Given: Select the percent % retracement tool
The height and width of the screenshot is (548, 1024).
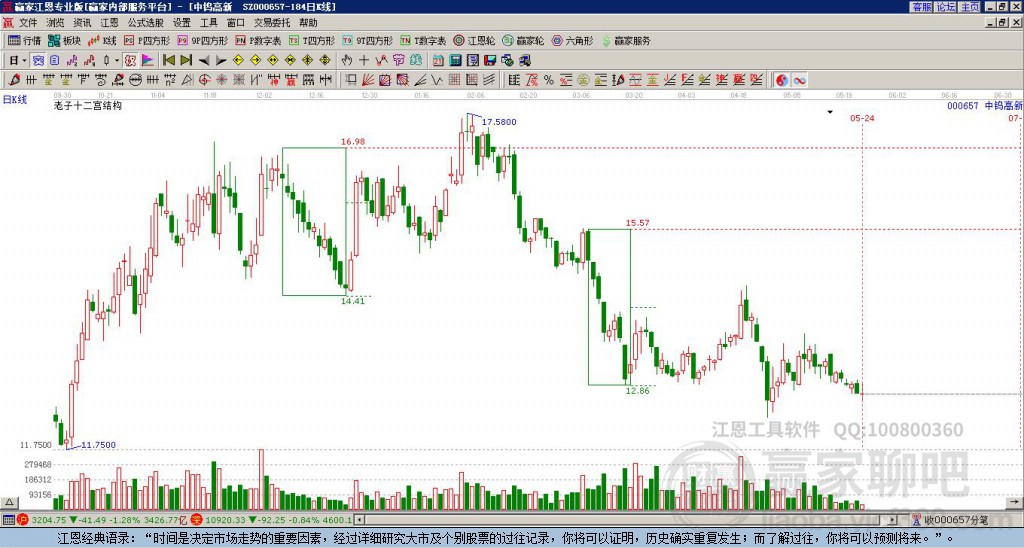Looking at the screenshot, I should click(549, 80).
